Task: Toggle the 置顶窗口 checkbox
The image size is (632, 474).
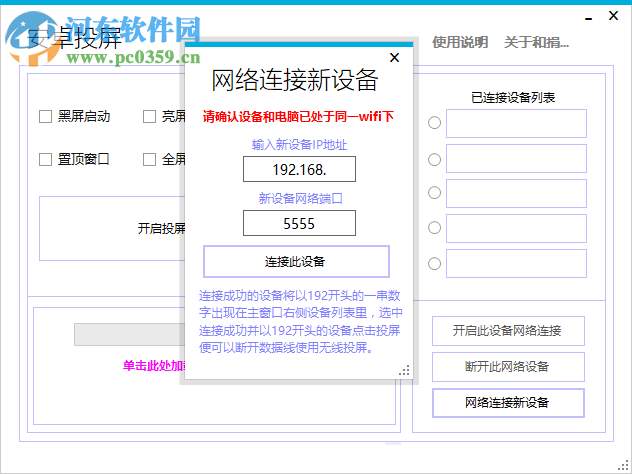Action: point(45,160)
